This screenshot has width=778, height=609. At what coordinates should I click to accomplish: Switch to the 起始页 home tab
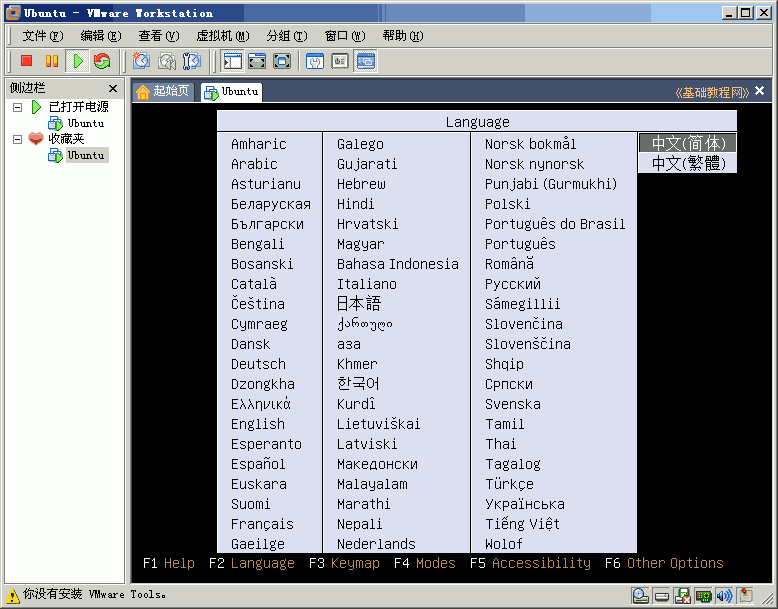[x=163, y=91]
